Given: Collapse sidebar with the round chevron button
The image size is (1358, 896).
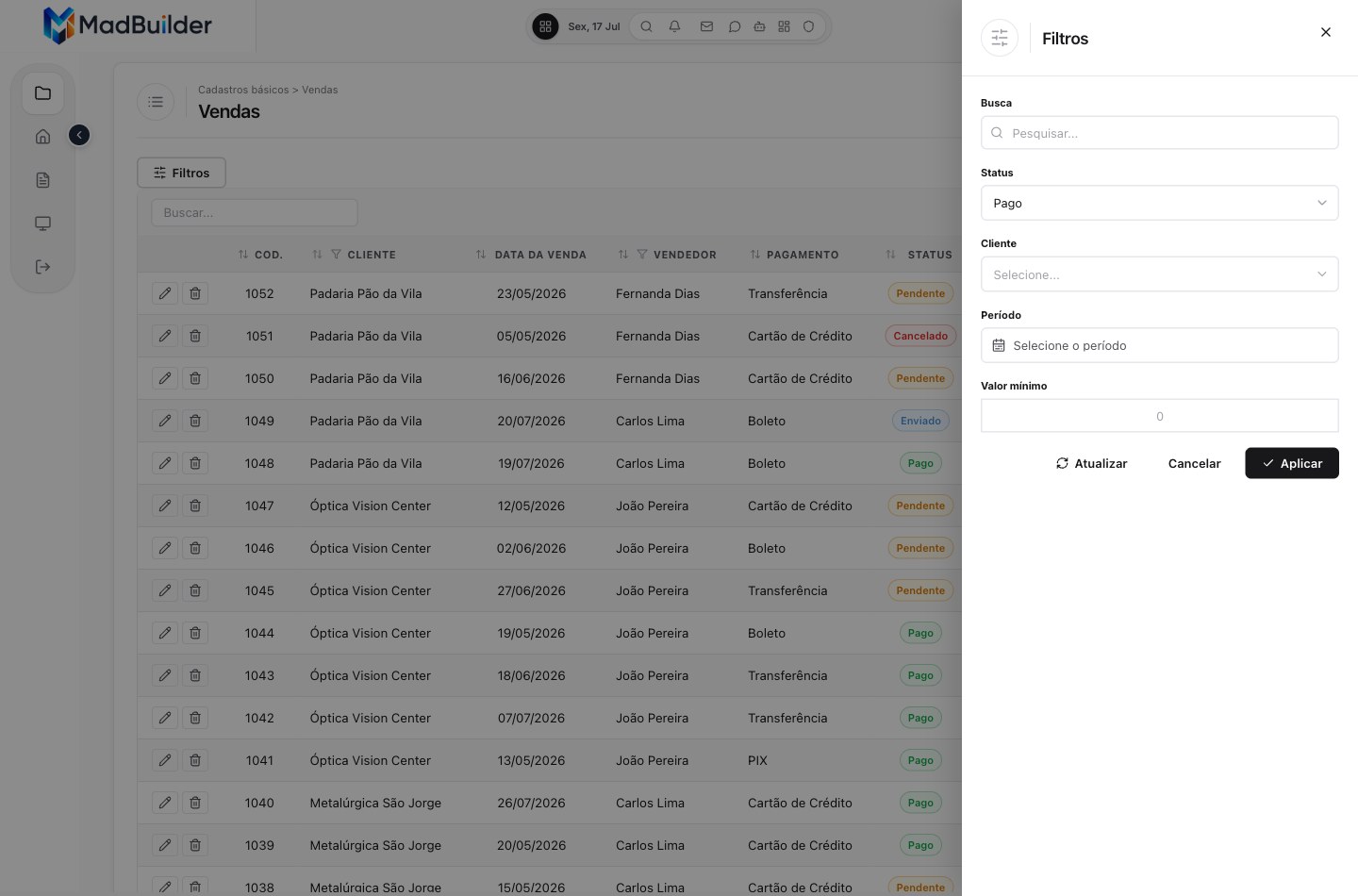Looking at the screenshot, I should [x=79, y=136].
